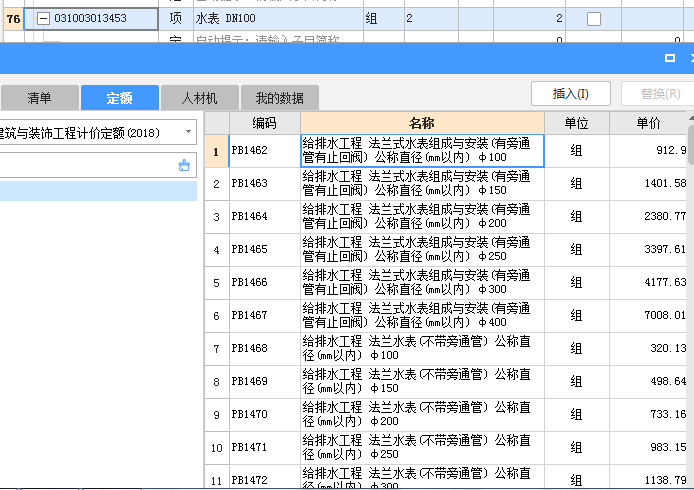Click price cell 2380.77
694x490 pixels.
point(648,217)
